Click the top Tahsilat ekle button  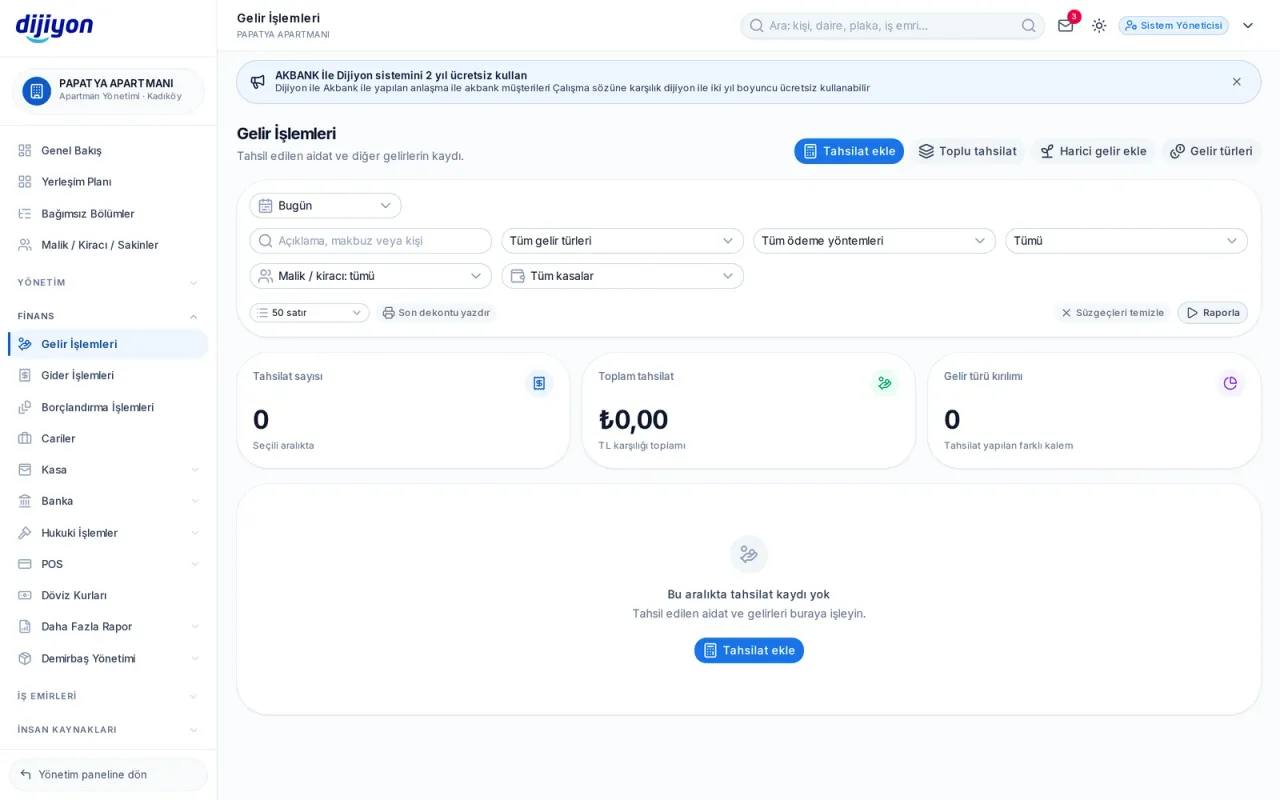849,151
